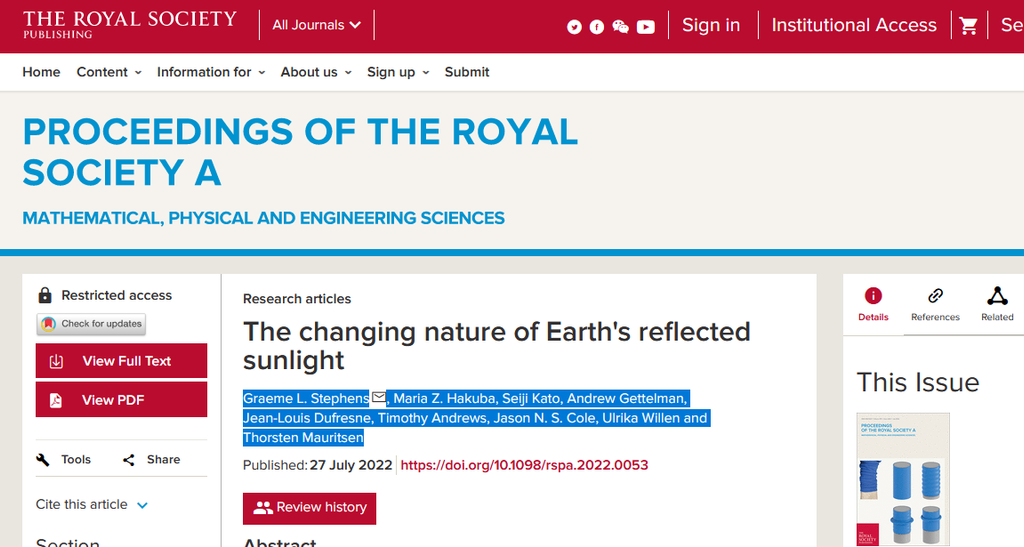Switch to the Related tab
This screenshot has width=1024, height=547.
(997, 304)
